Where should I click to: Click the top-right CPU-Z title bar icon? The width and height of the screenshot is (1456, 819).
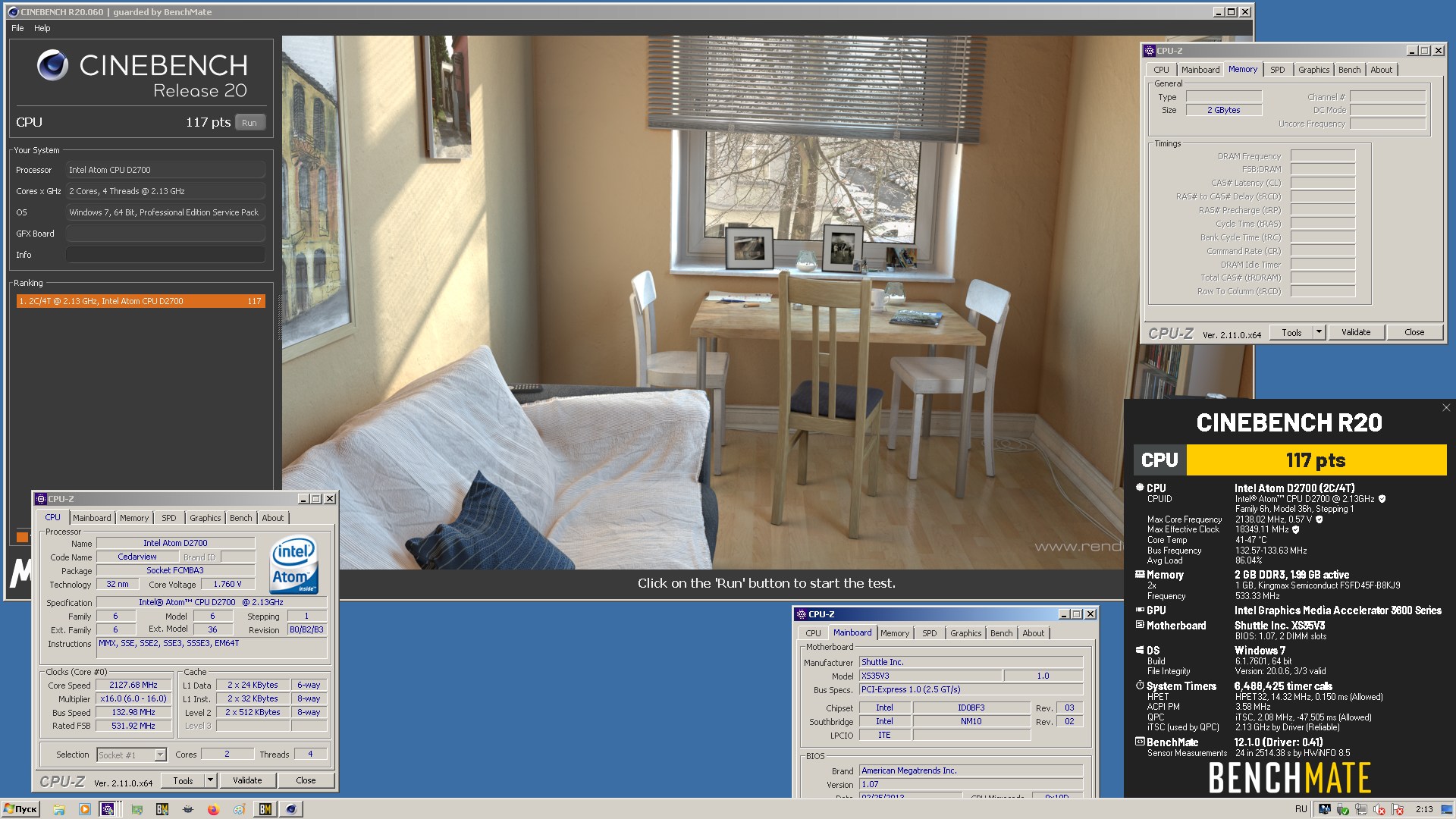pyautogui.click(x=1150, y=51)
